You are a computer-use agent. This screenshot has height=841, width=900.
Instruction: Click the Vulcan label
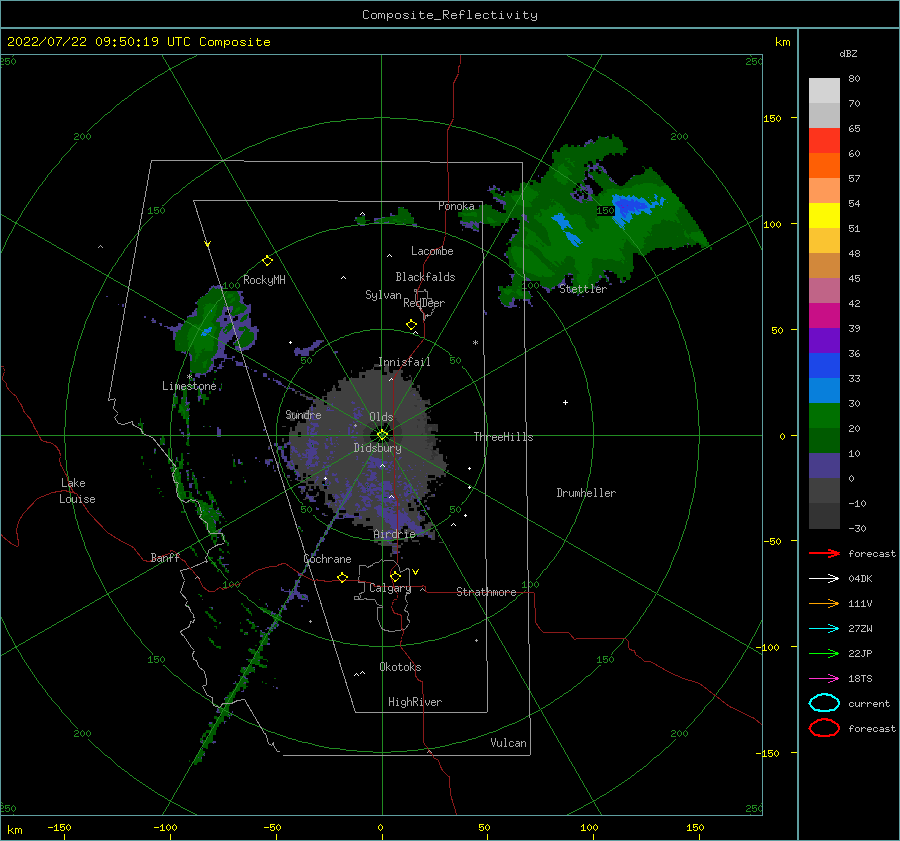pos(509,743)
